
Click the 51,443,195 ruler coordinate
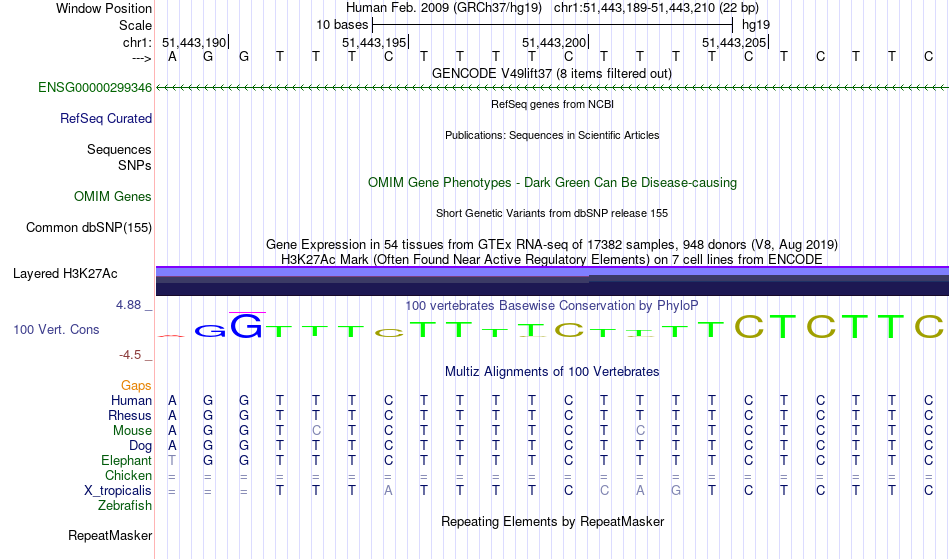[374, 42]
